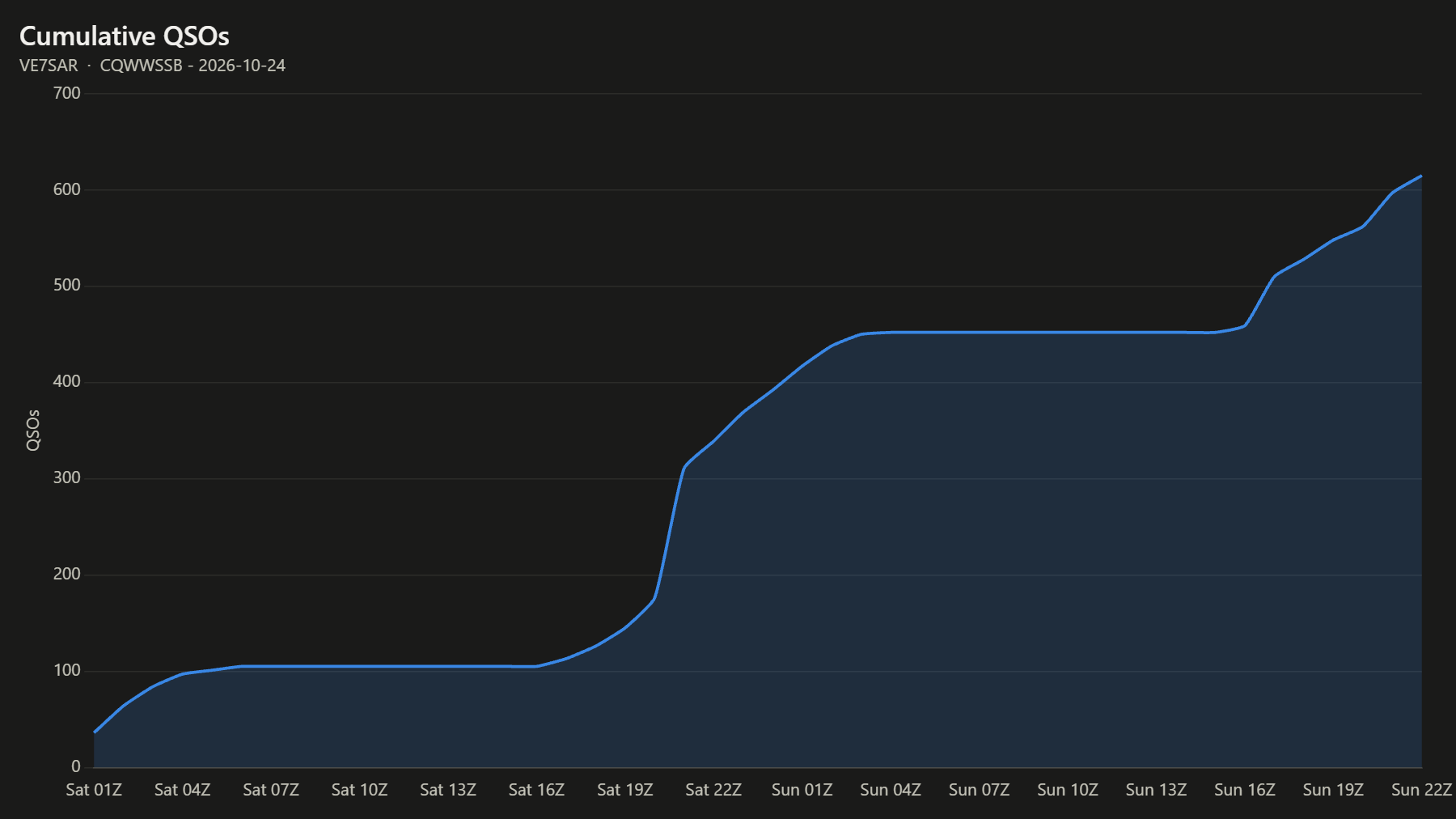The image size is (1456, 819).
Task: Click the 'Sat 01Z' x-axis label
Action: (x=94, y=790)
